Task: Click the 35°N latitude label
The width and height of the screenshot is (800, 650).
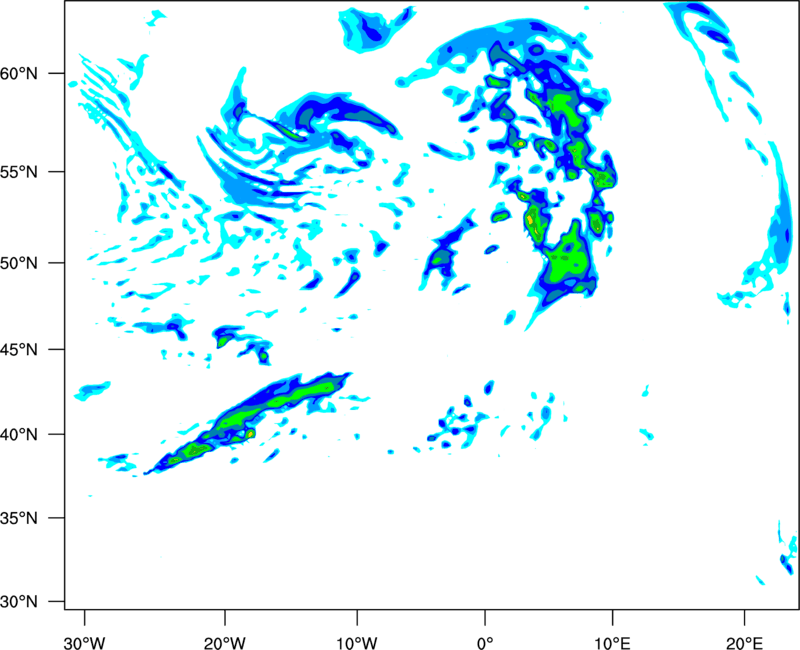Action: pos(19,518)
